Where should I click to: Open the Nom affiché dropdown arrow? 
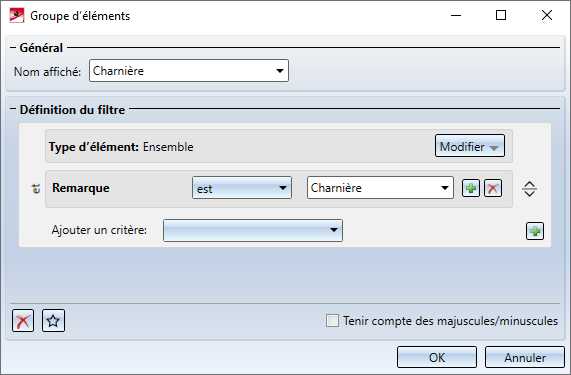coord(280,71)
